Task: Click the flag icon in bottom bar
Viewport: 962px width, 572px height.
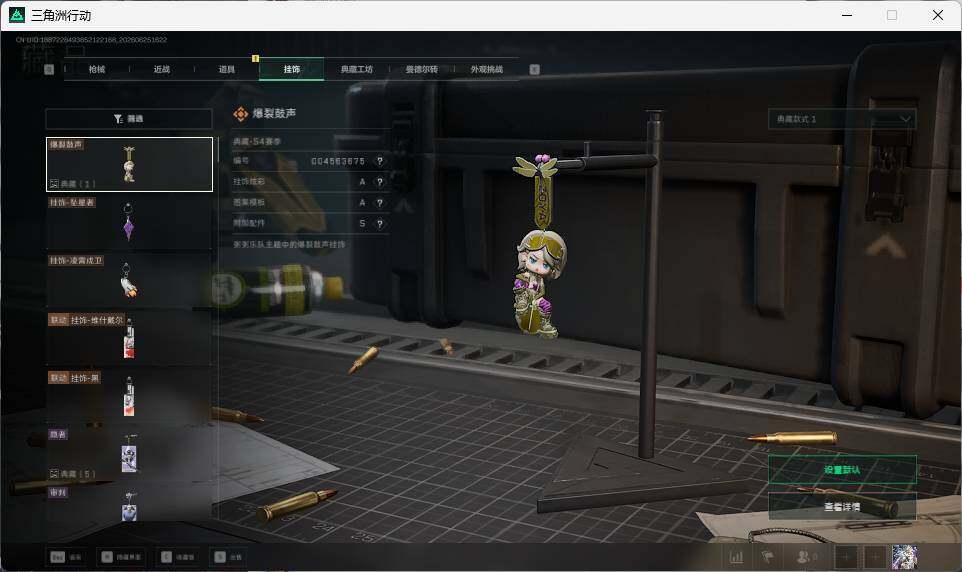Action: (x=767, y=557)
